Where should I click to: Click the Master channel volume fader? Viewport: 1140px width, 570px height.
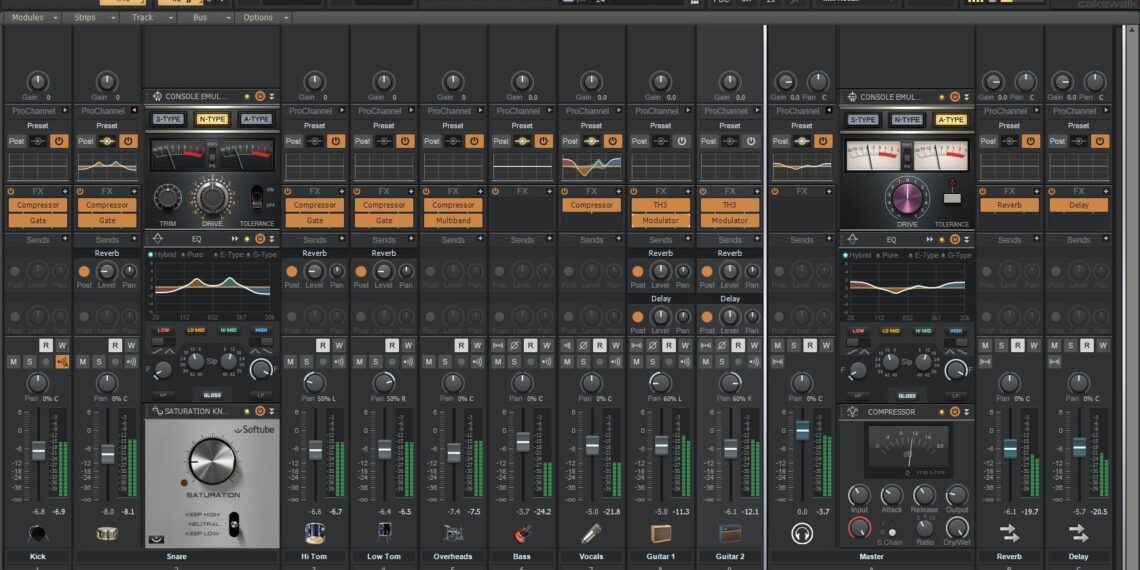802,430
